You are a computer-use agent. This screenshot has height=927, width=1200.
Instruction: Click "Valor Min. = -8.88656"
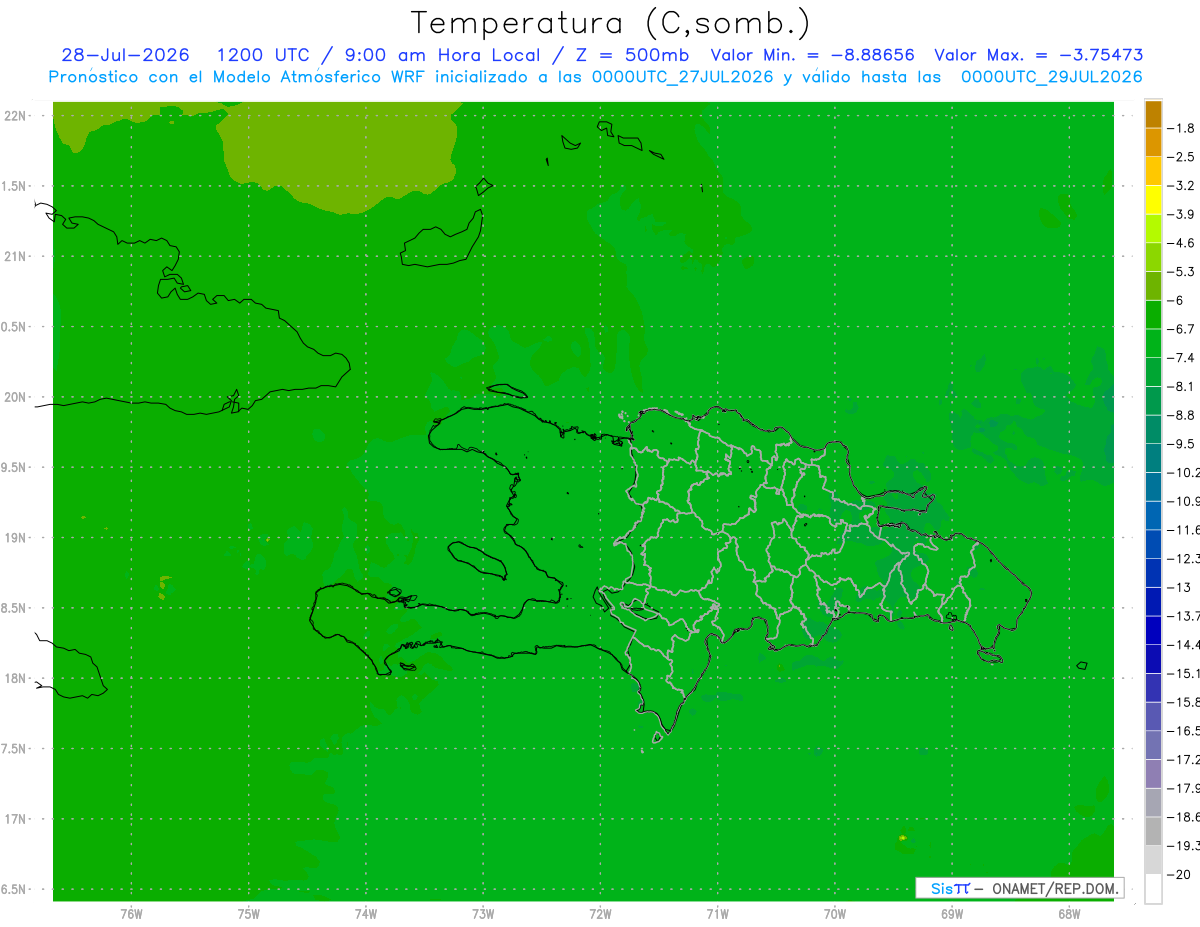(x=812, y=55)
